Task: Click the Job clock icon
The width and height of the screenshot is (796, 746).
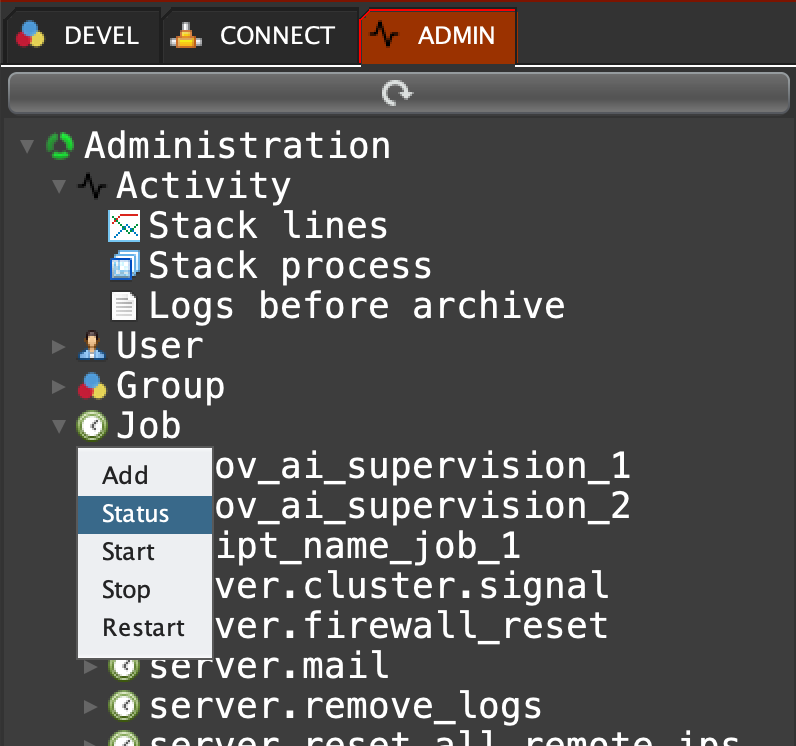Action: (92, 426)
